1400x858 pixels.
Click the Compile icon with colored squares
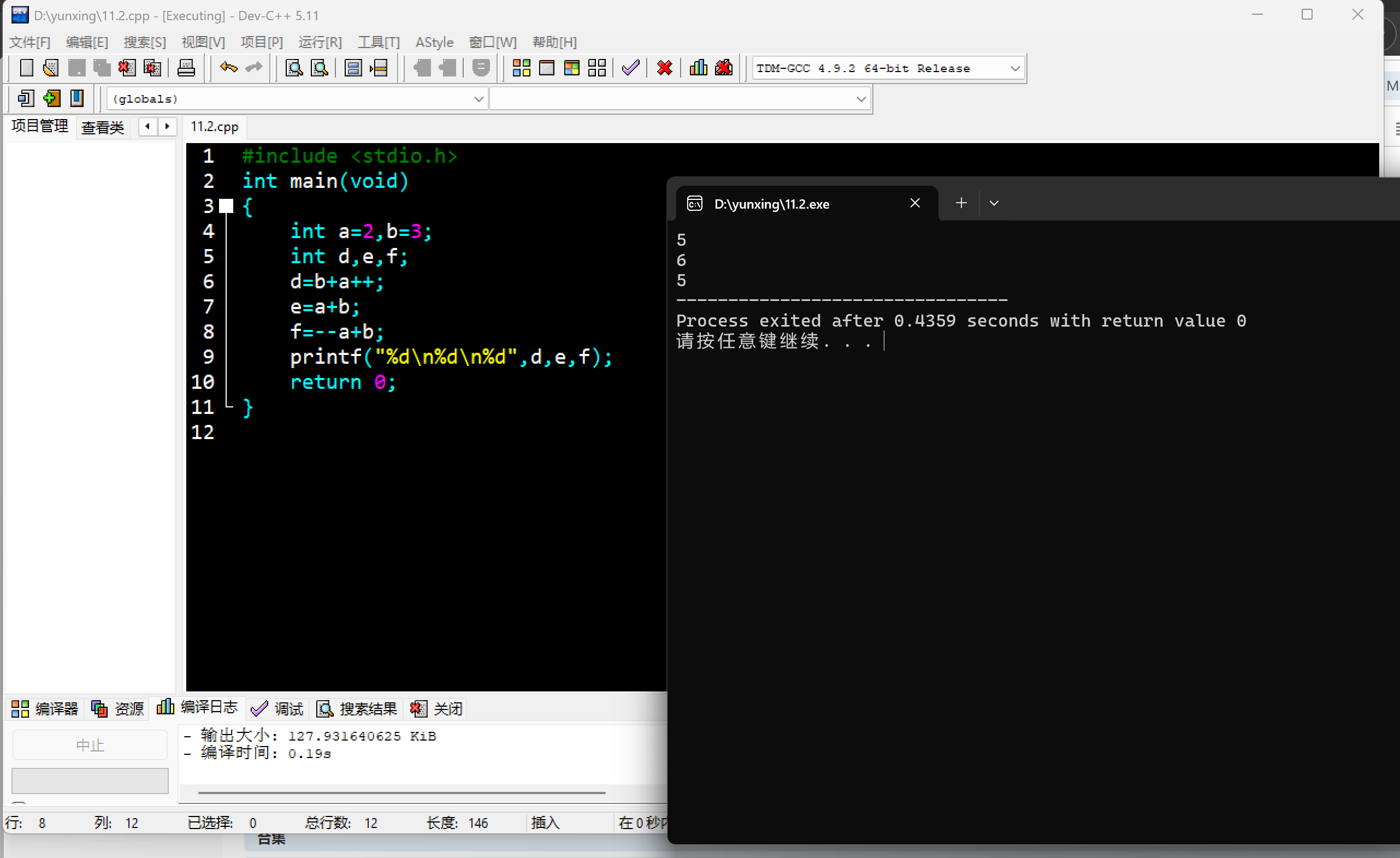click(x=521, y=68)
